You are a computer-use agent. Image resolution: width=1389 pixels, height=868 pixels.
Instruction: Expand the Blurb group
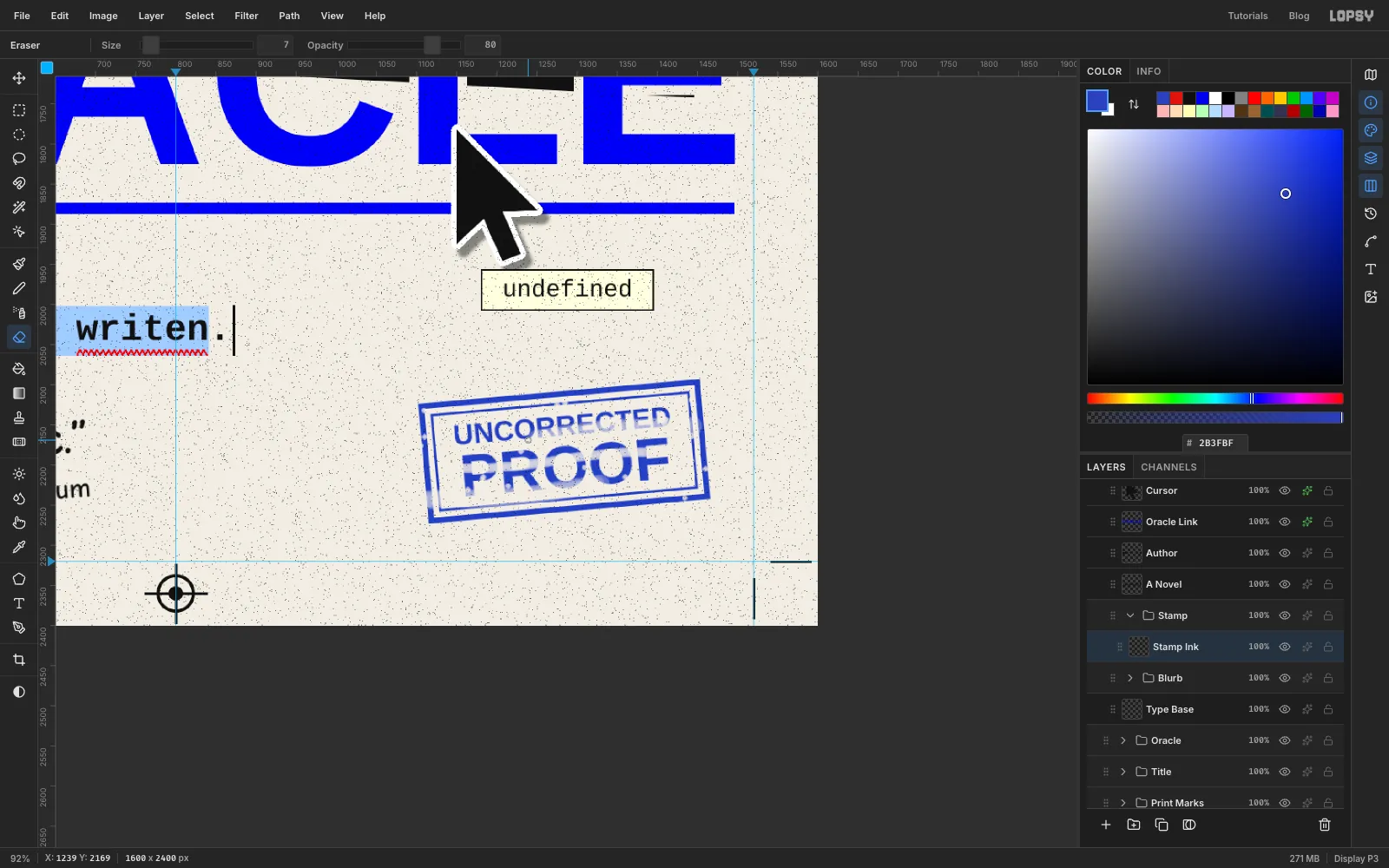[1130, 678]
